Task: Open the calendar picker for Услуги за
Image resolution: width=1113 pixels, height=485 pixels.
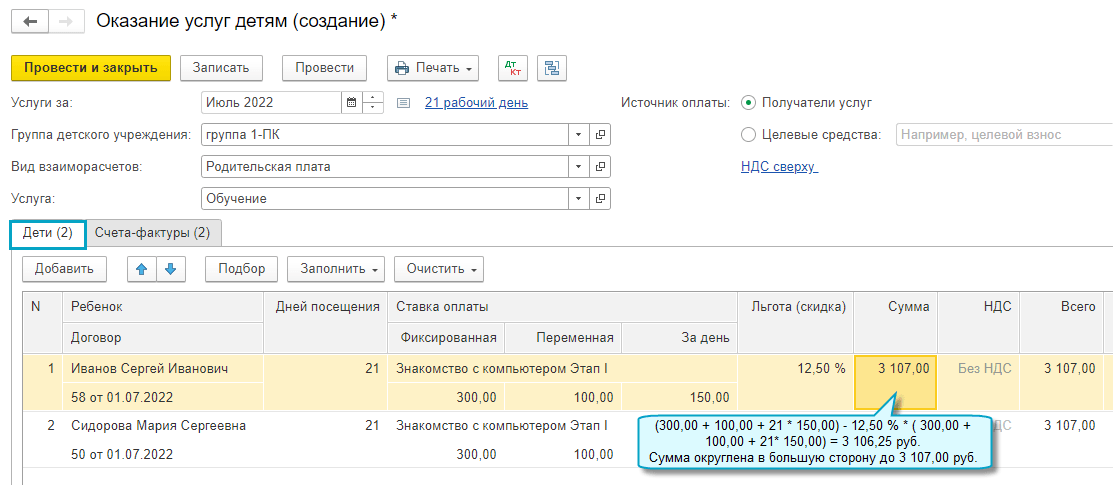Action: pyautogui.click(x=351, y=102)
